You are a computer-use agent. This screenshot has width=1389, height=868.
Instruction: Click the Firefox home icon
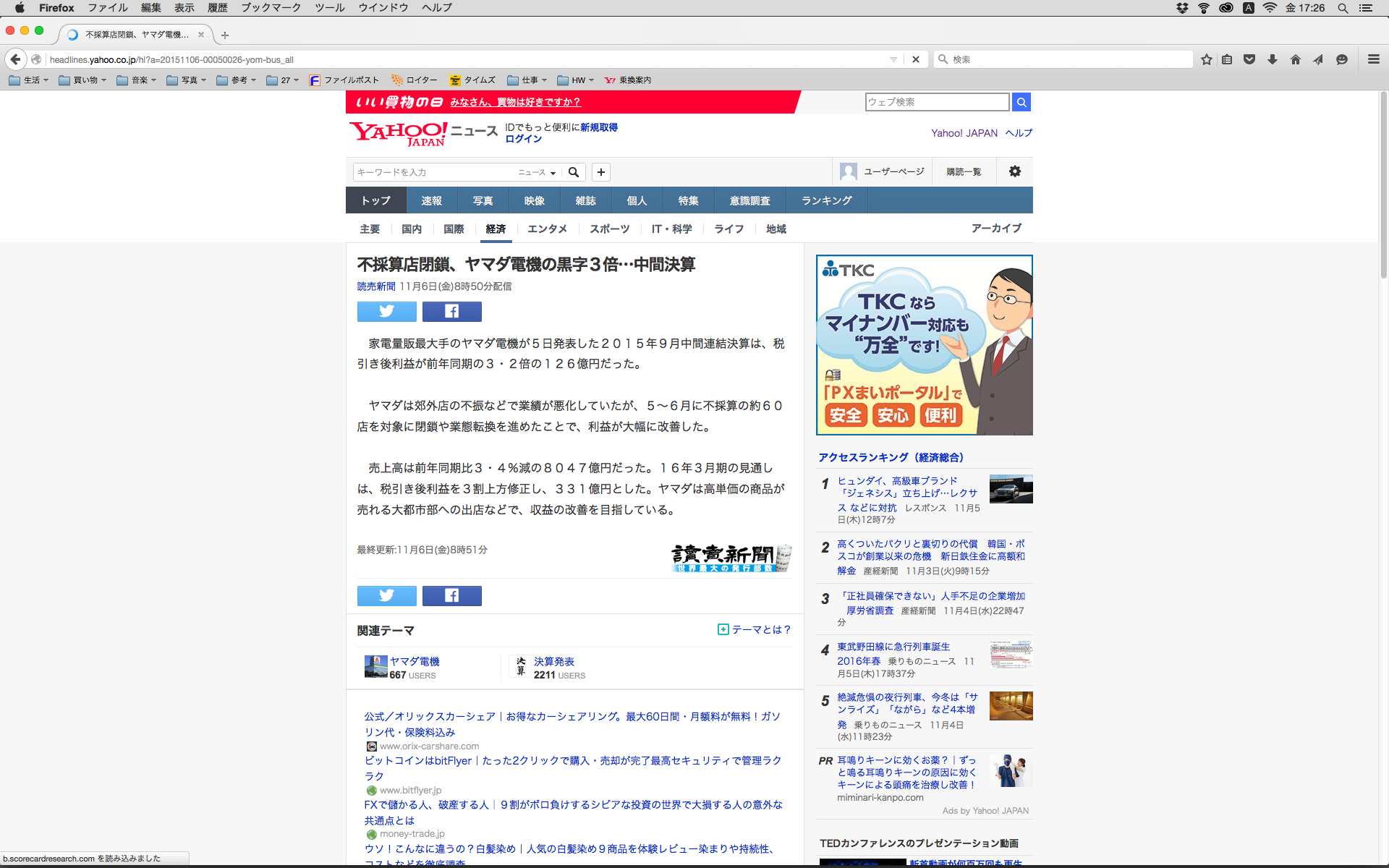point(1295,59)
